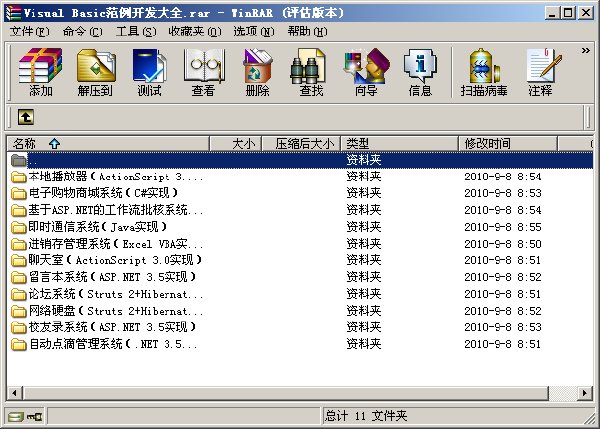This screenshot has height=429, width=600.
Task: Expand toolbar overflow chevron »
Action: (x=585, y=51)
